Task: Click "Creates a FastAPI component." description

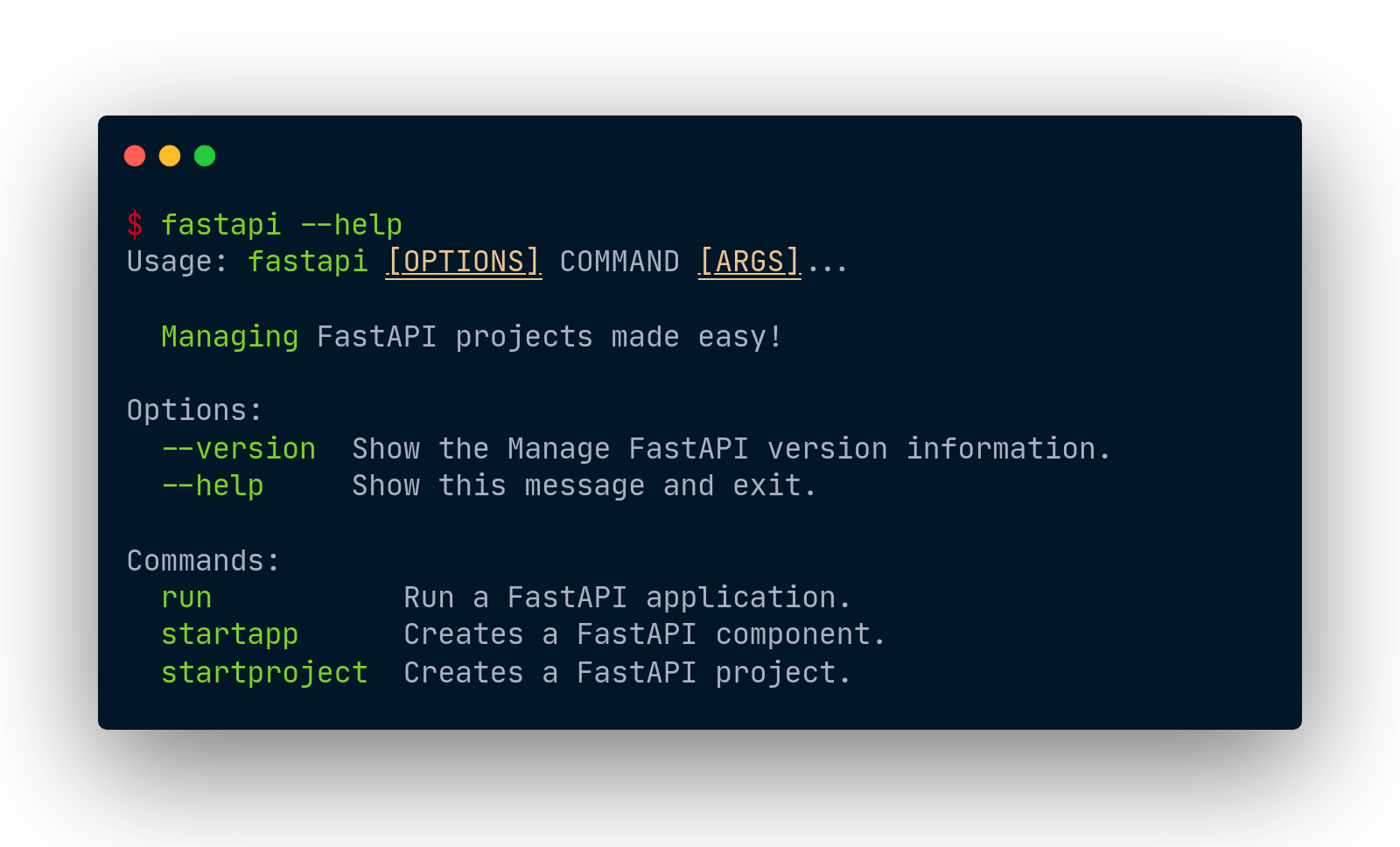Action: (644, 634)
